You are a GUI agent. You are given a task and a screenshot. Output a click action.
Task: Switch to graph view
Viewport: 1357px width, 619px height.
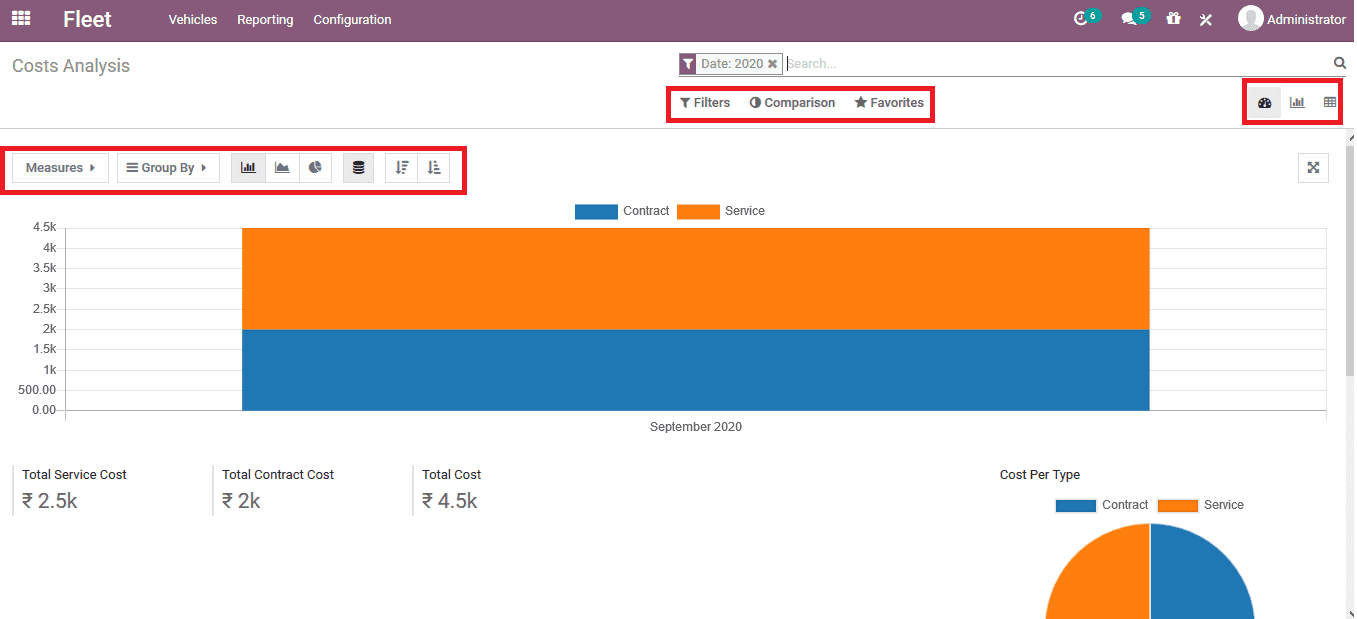[1297, 102]
